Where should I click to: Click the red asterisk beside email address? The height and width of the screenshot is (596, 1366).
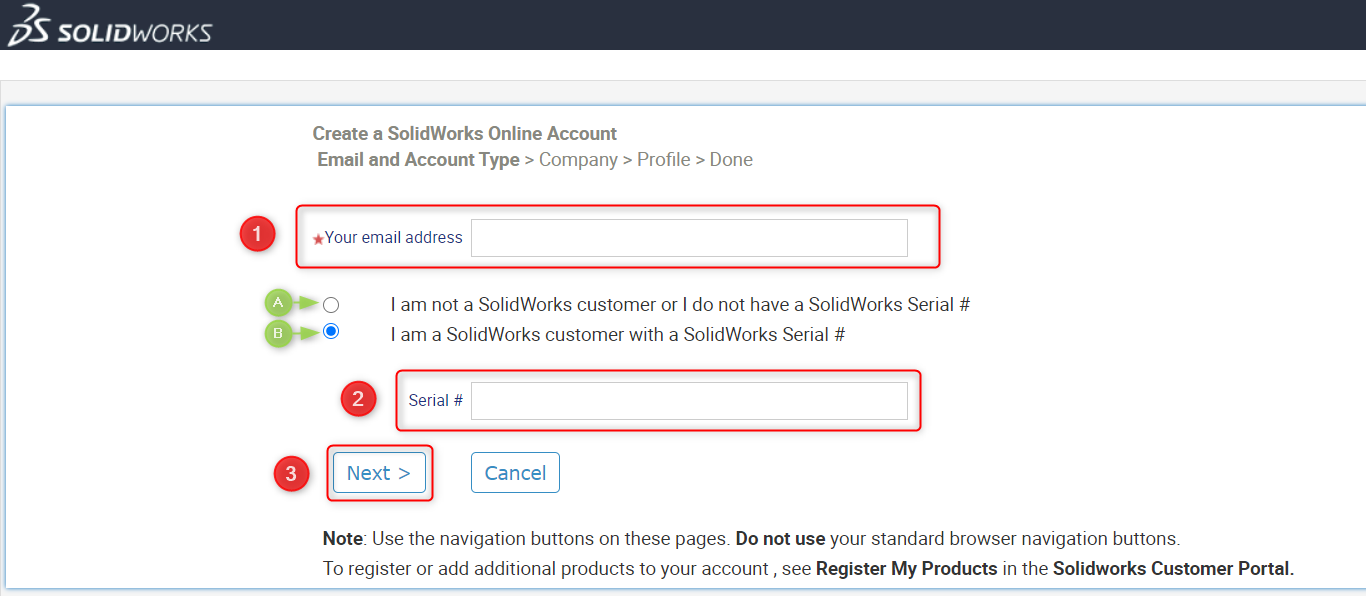coord(318,238)
